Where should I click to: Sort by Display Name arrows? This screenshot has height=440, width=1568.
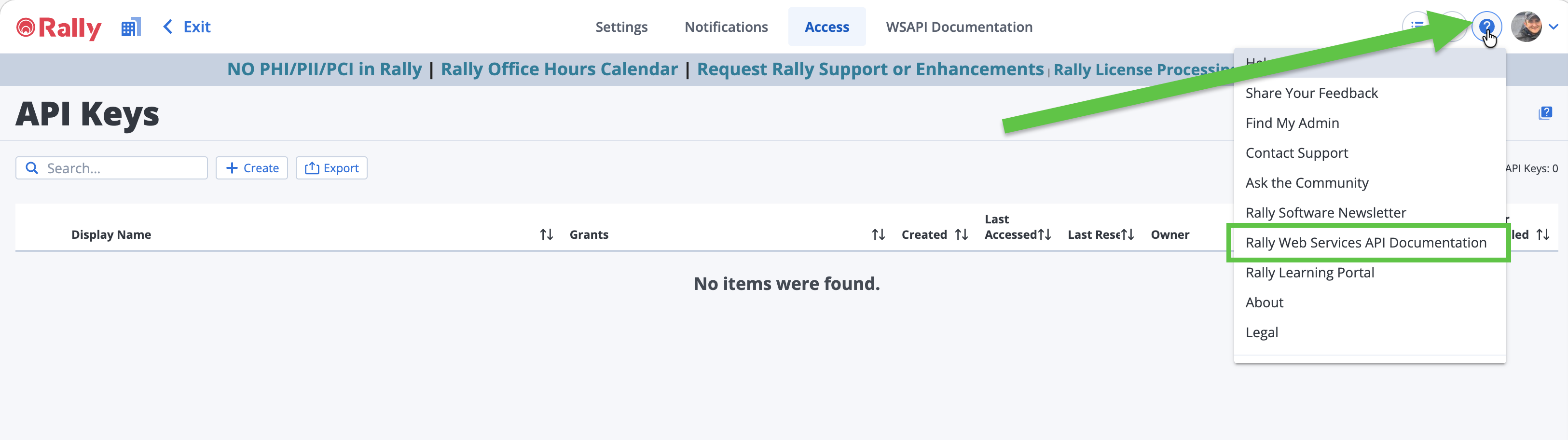coord(546,235)
